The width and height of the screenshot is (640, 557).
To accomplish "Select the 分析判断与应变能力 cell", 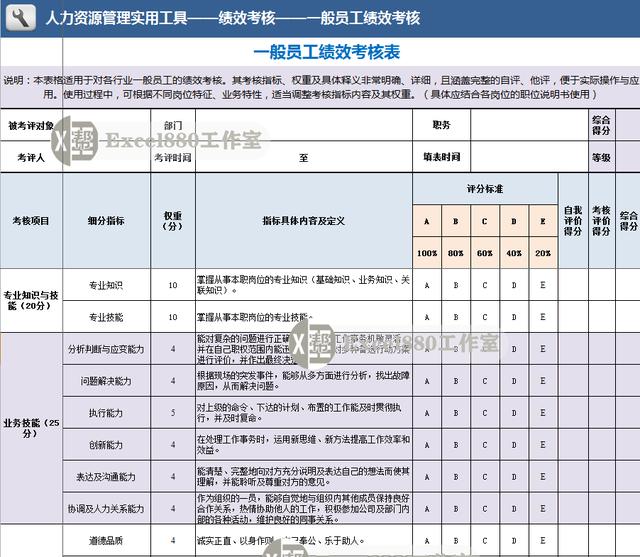I will click(x=107, y=349).
